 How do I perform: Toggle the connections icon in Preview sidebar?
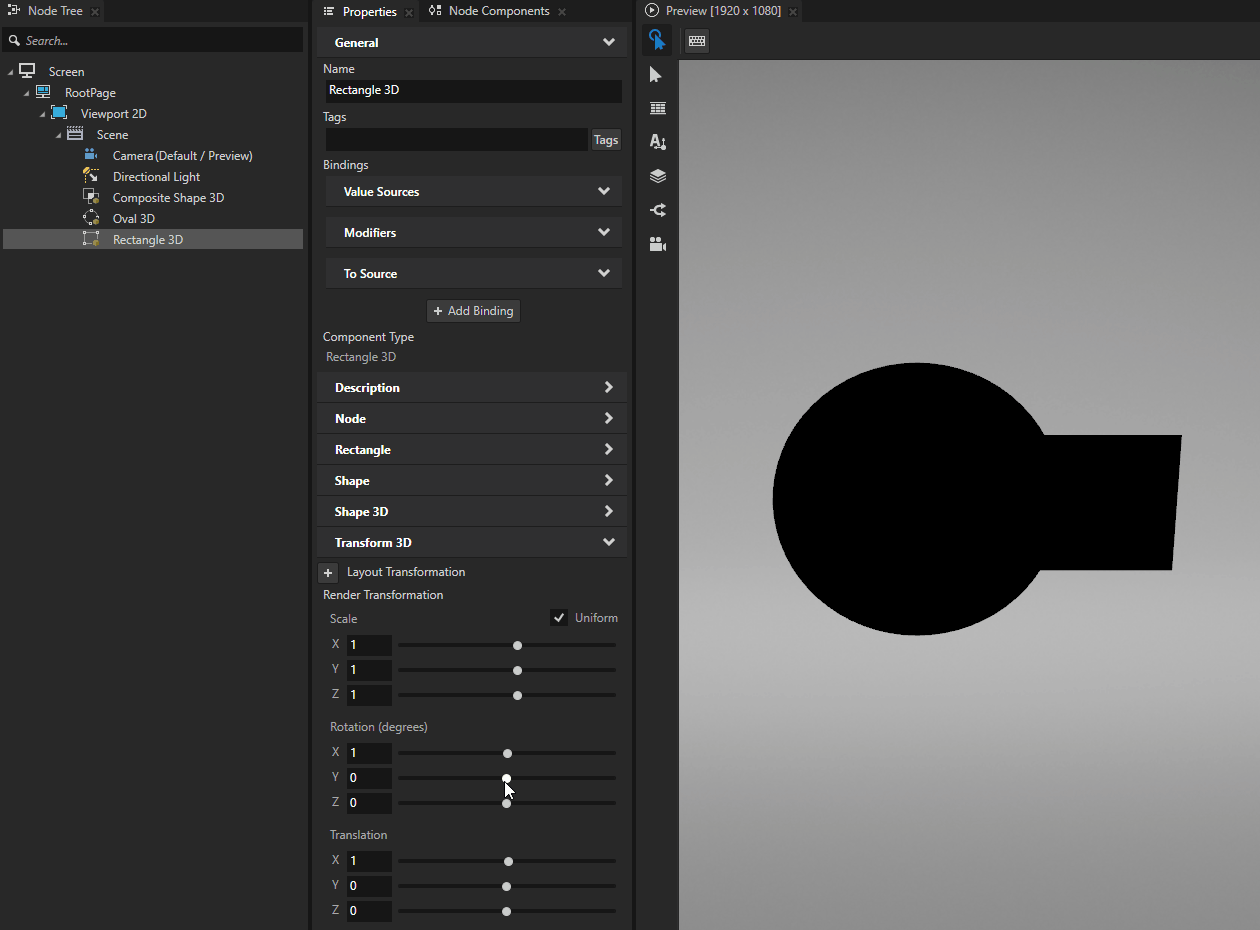657,209
